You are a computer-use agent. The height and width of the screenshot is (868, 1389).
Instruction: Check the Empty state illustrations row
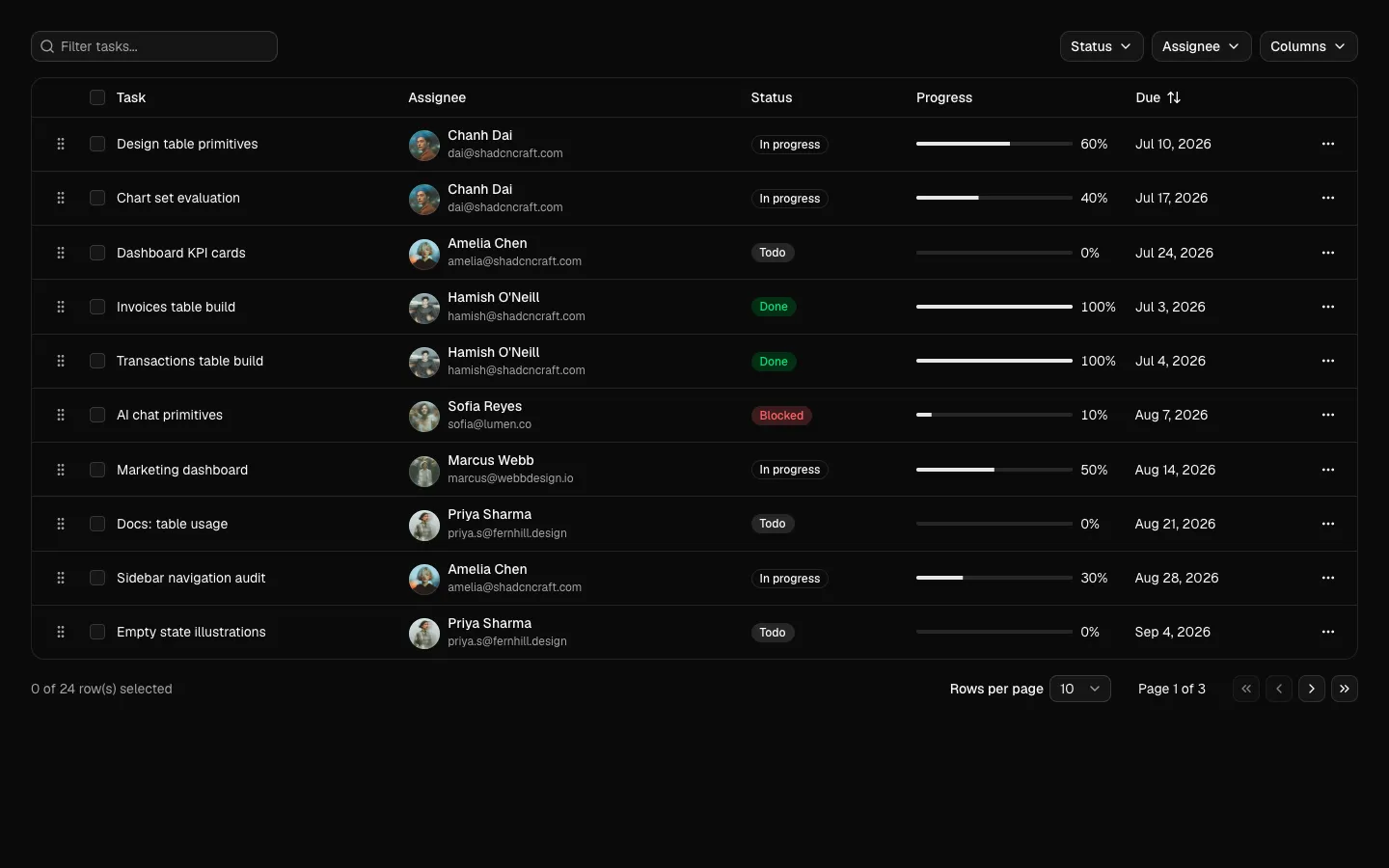[97, 632]
